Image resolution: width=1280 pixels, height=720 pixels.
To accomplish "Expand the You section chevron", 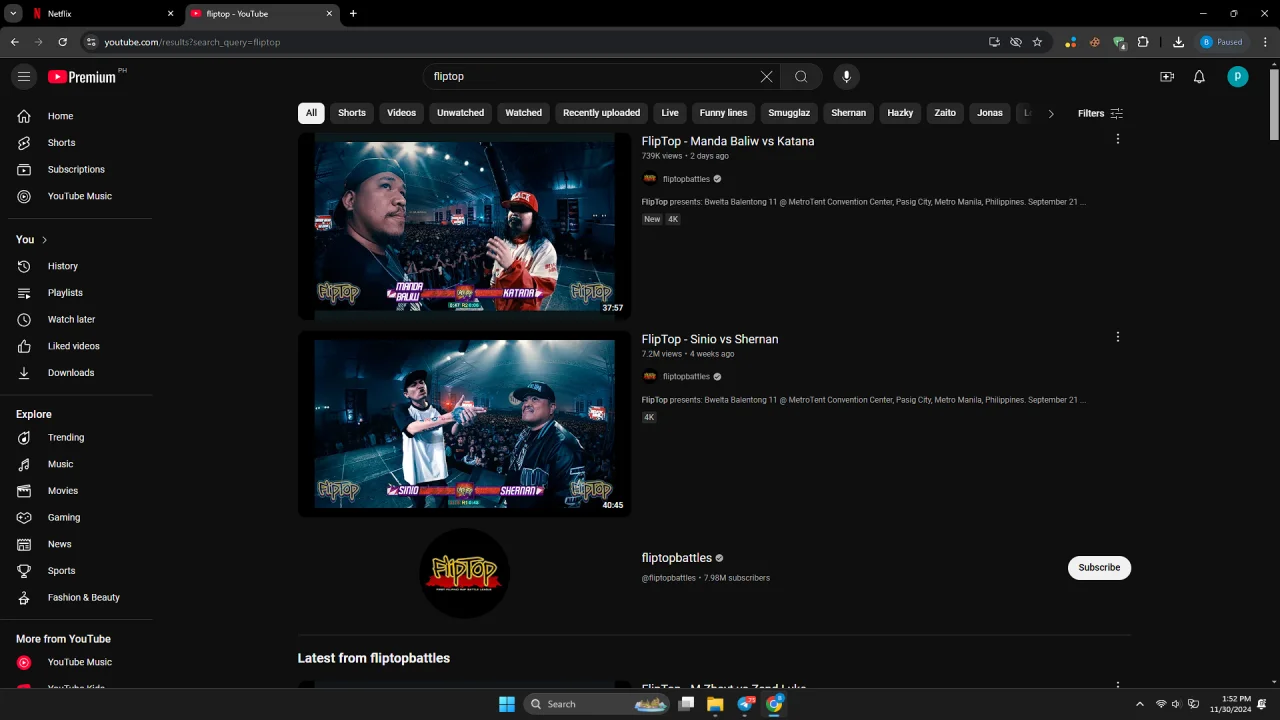I will 44,240.
